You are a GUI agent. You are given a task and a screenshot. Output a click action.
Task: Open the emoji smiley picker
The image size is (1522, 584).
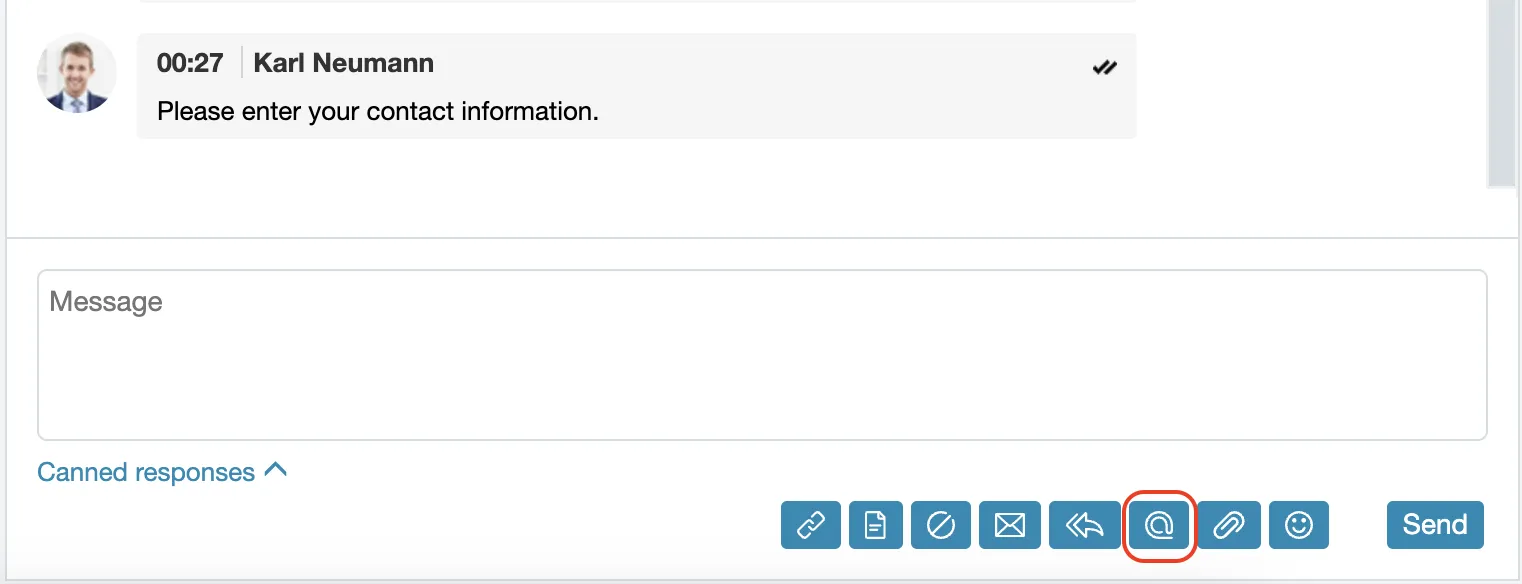[1299, 525]
